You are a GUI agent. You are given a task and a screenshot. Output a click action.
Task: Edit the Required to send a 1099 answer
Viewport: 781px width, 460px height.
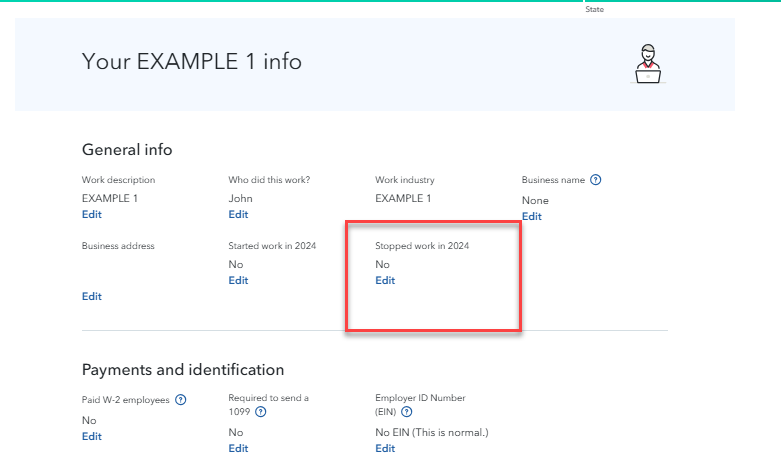pyautogui.click(x=238, y=448)
